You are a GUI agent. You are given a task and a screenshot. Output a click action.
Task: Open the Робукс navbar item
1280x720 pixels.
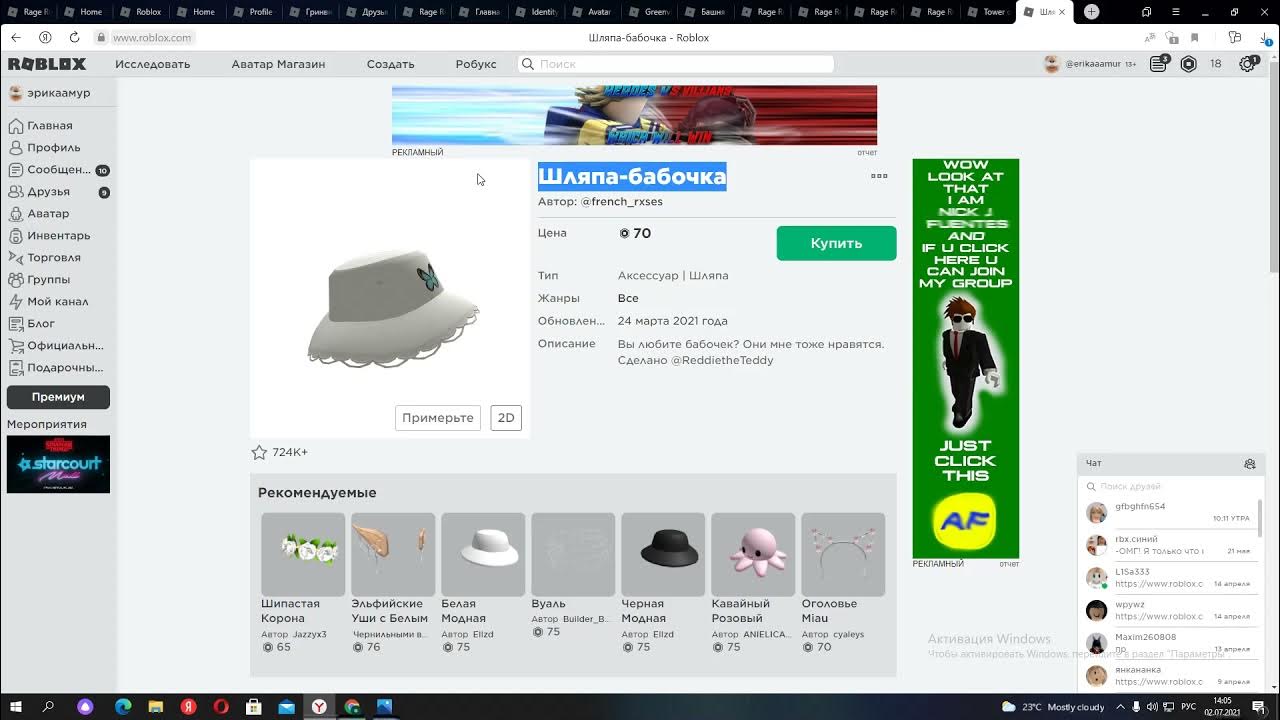(476, 64)
